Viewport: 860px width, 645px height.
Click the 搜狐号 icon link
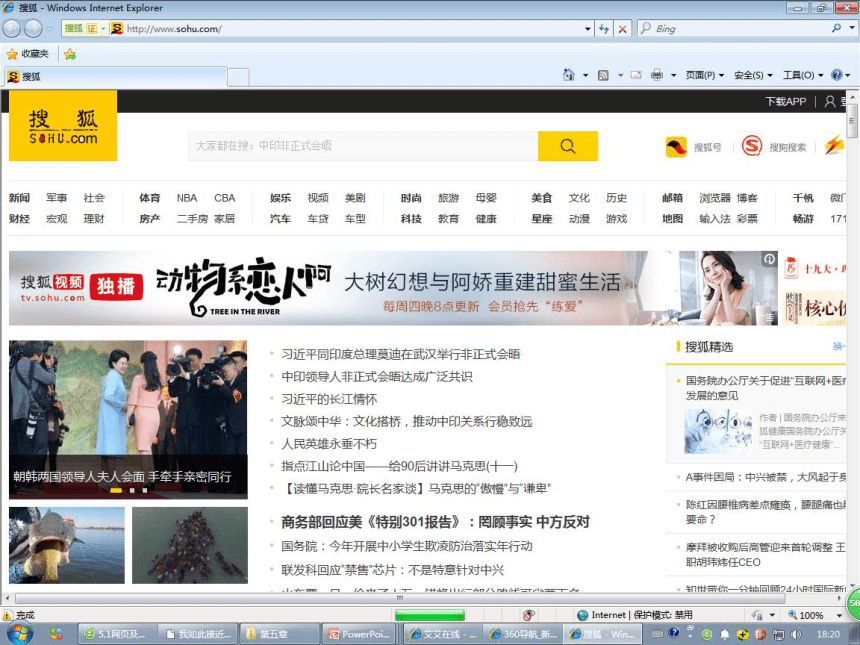(x=676, y=147)
